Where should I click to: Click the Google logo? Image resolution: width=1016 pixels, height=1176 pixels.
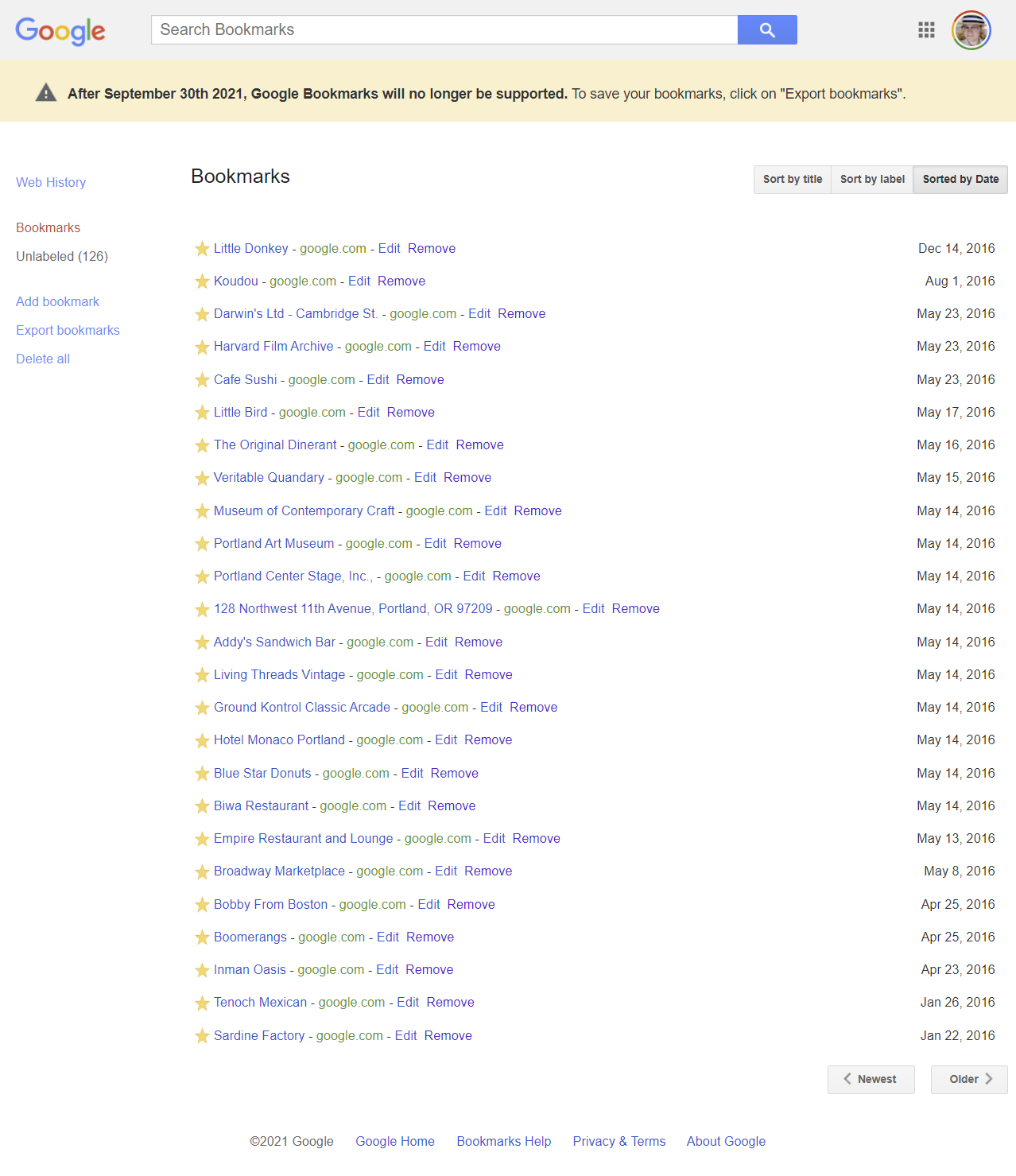60,31
